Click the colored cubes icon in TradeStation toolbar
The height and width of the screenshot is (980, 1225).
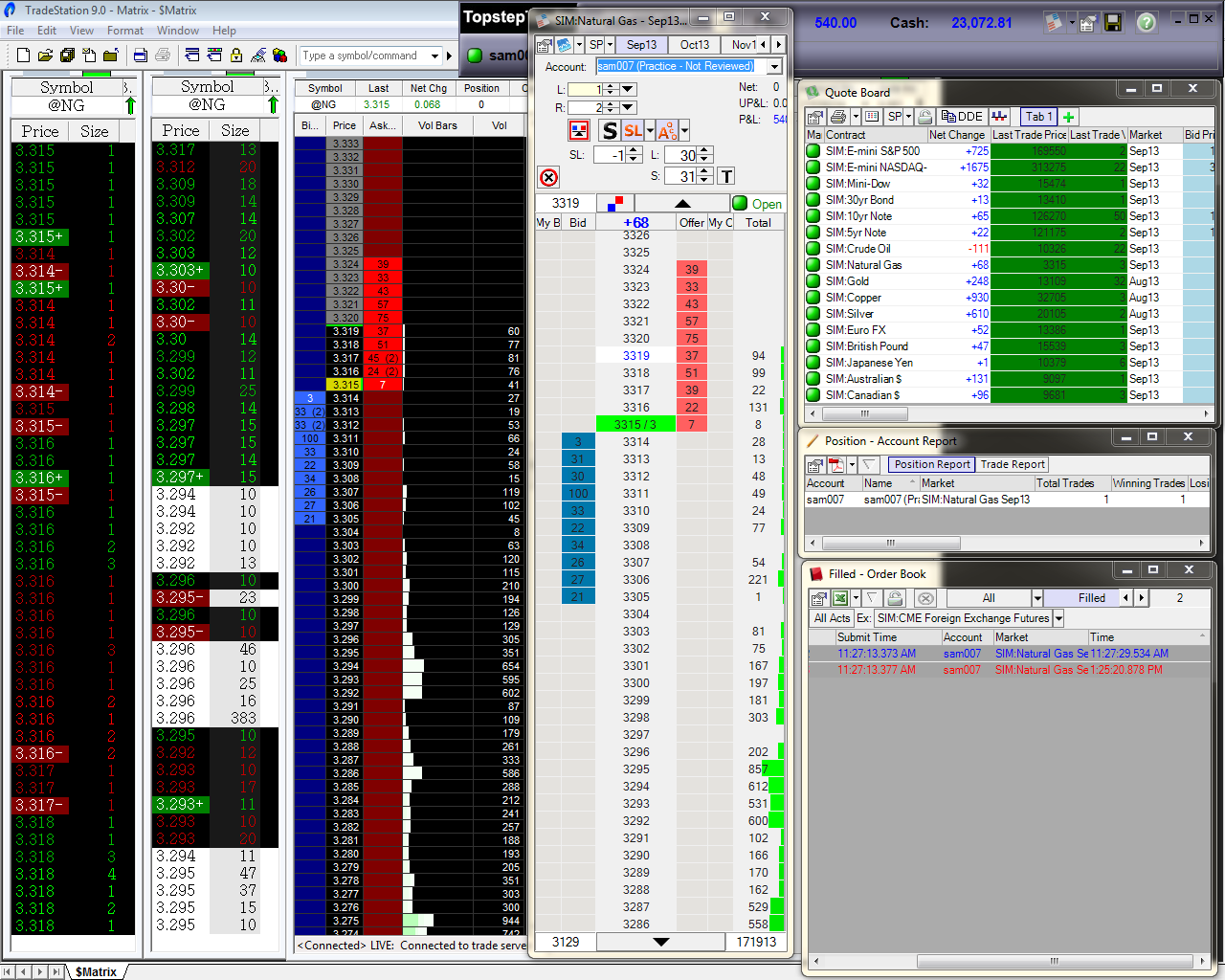pos(279,56)
